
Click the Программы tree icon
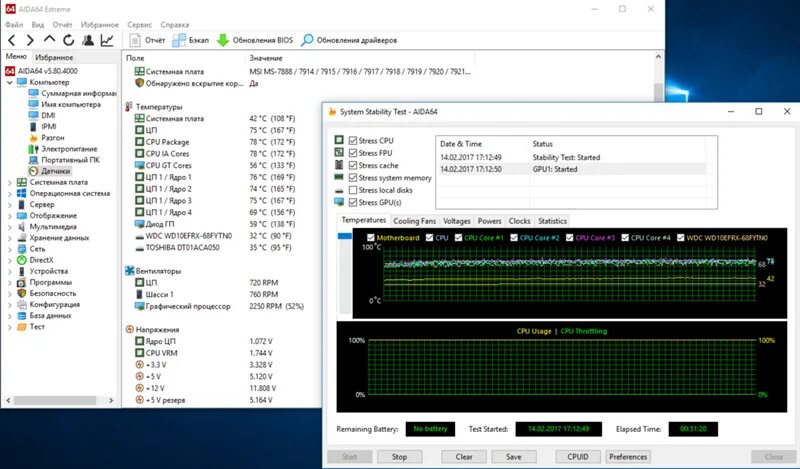pos(21,282)
